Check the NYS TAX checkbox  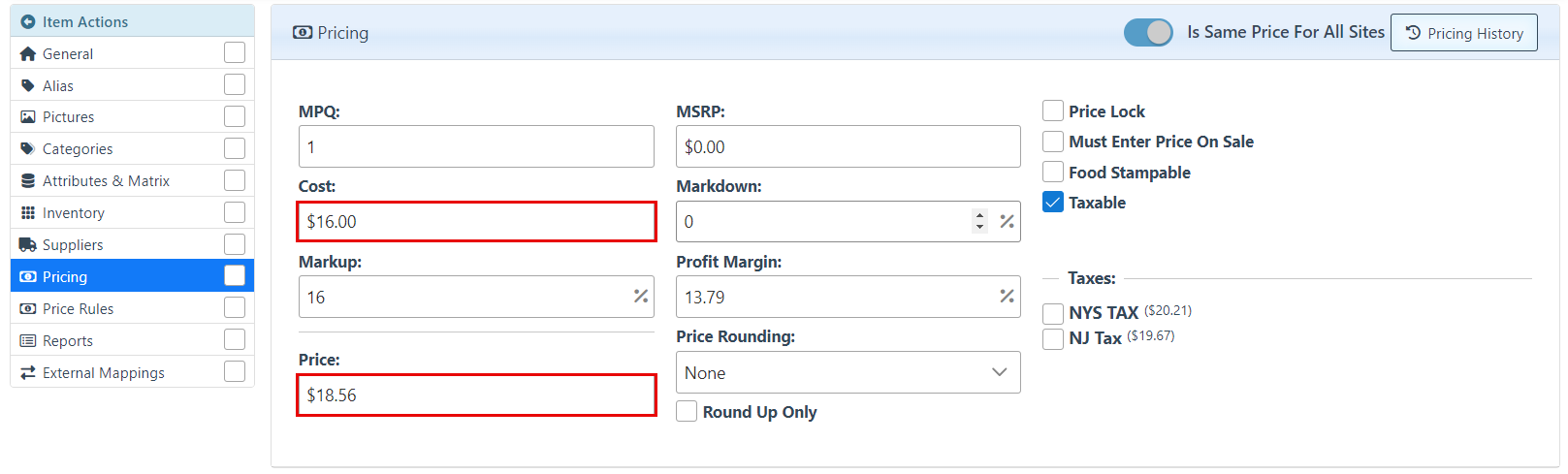coord(1053,313)
